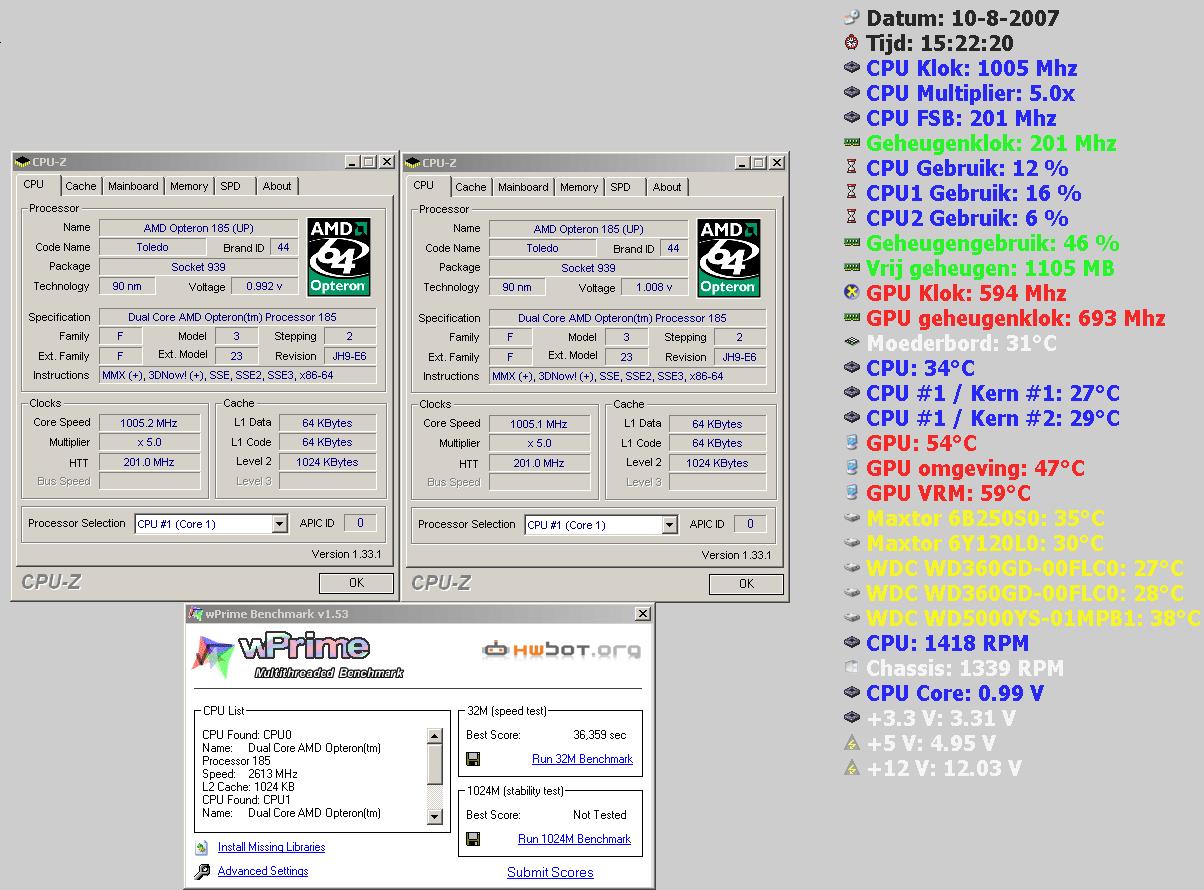Click the '36,359 sec' best score value
This screenshot has width=1204, height=890.
(600, 735)
